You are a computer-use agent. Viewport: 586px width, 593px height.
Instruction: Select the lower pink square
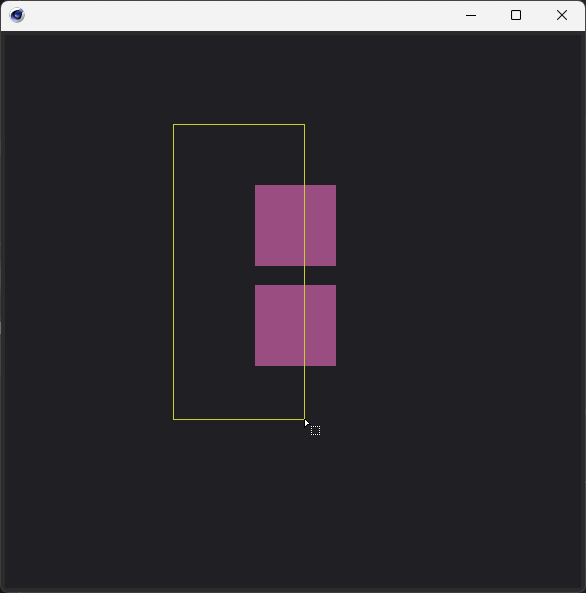coord(295,325)
